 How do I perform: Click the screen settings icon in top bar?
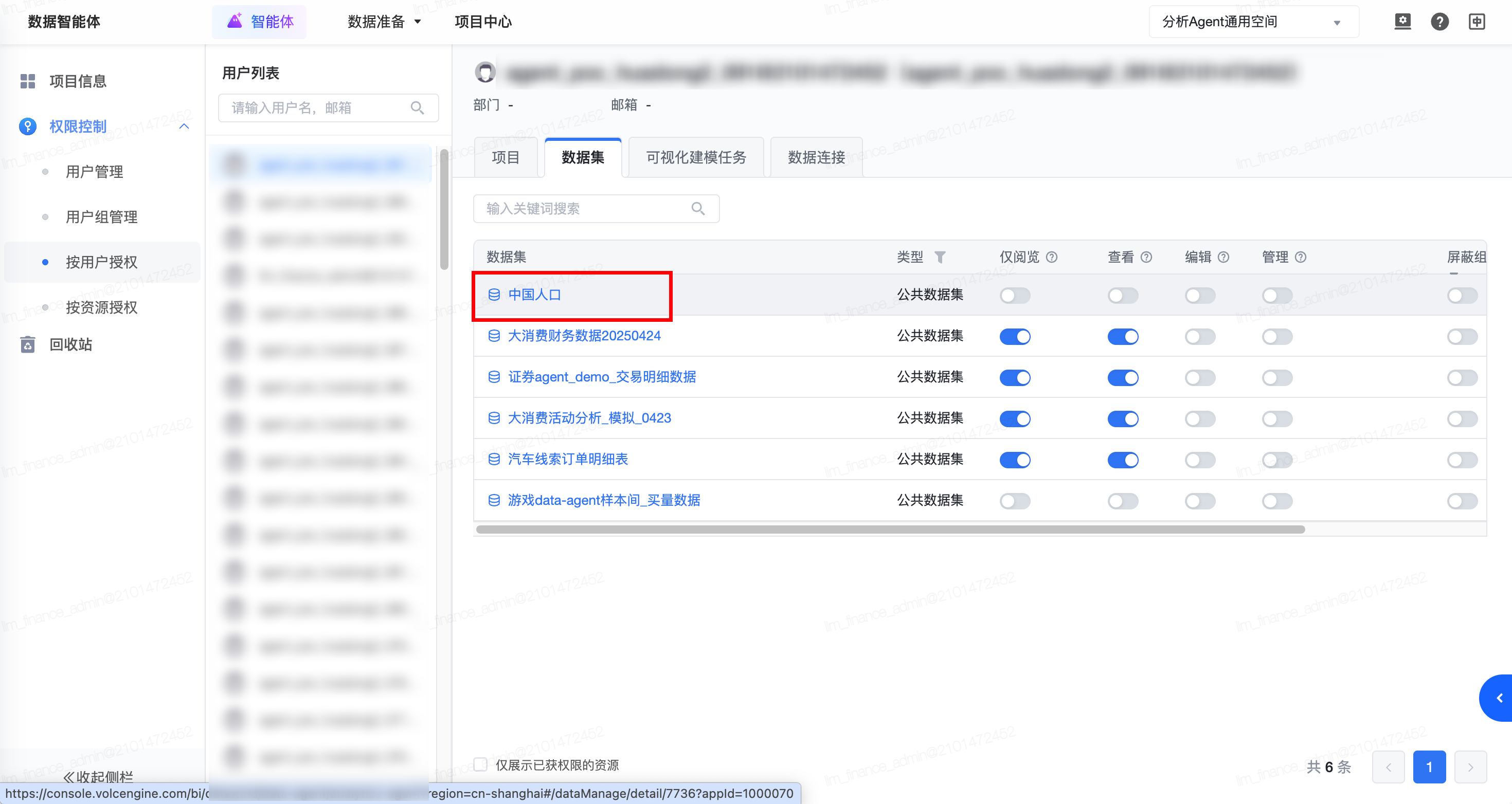(1402, 22)
